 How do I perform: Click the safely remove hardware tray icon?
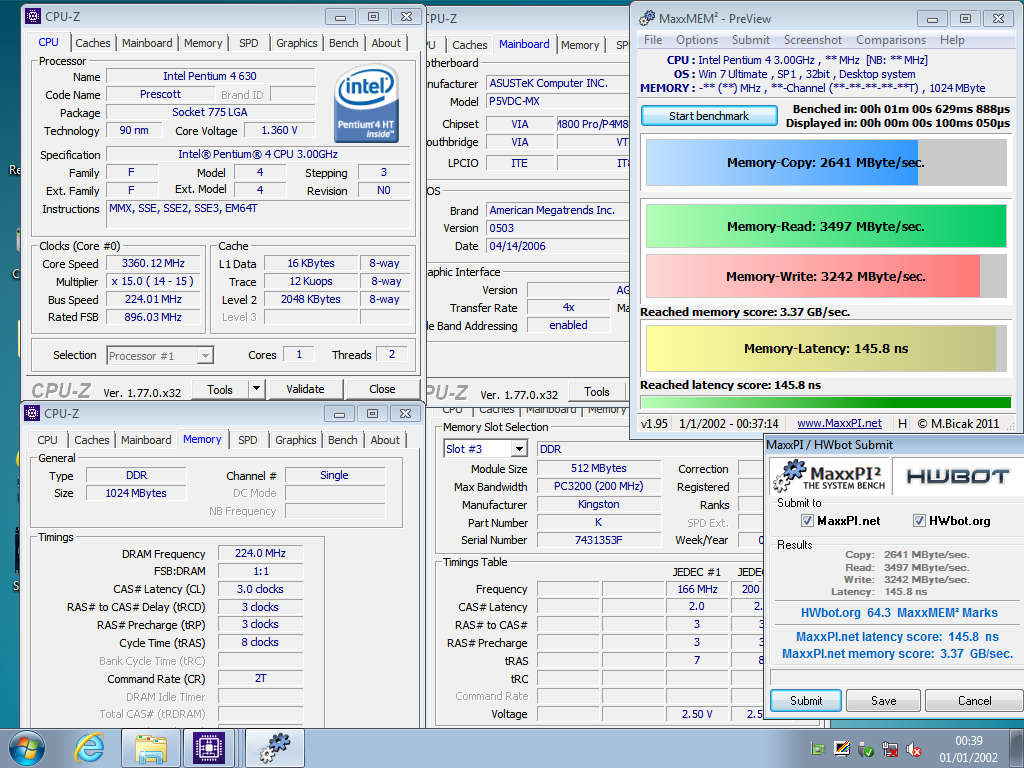point(866,750)
